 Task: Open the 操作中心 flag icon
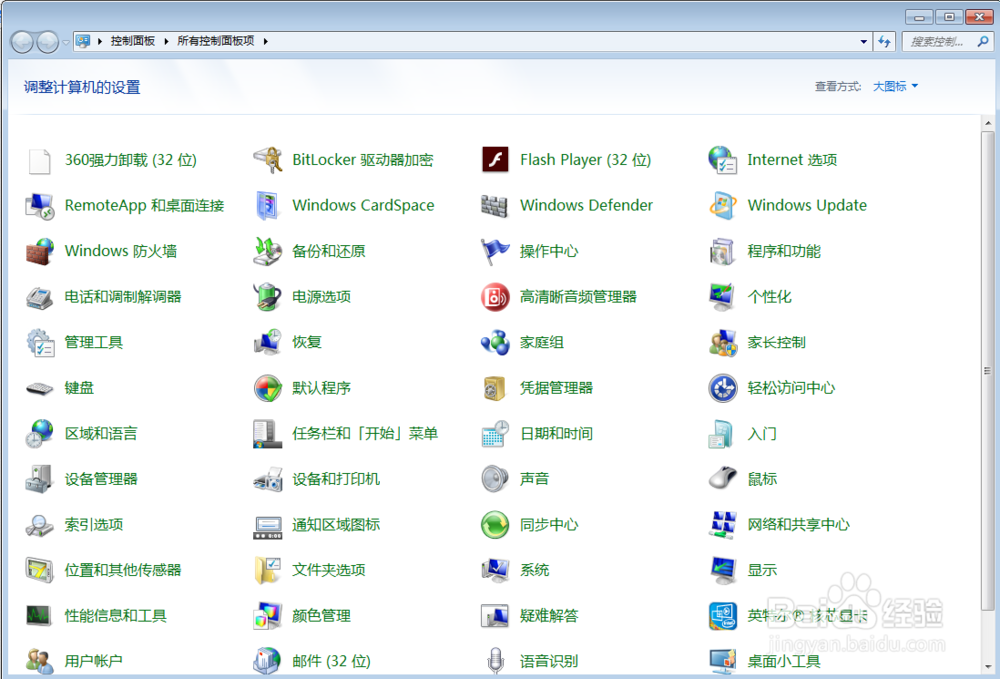[x=495, y=251]
